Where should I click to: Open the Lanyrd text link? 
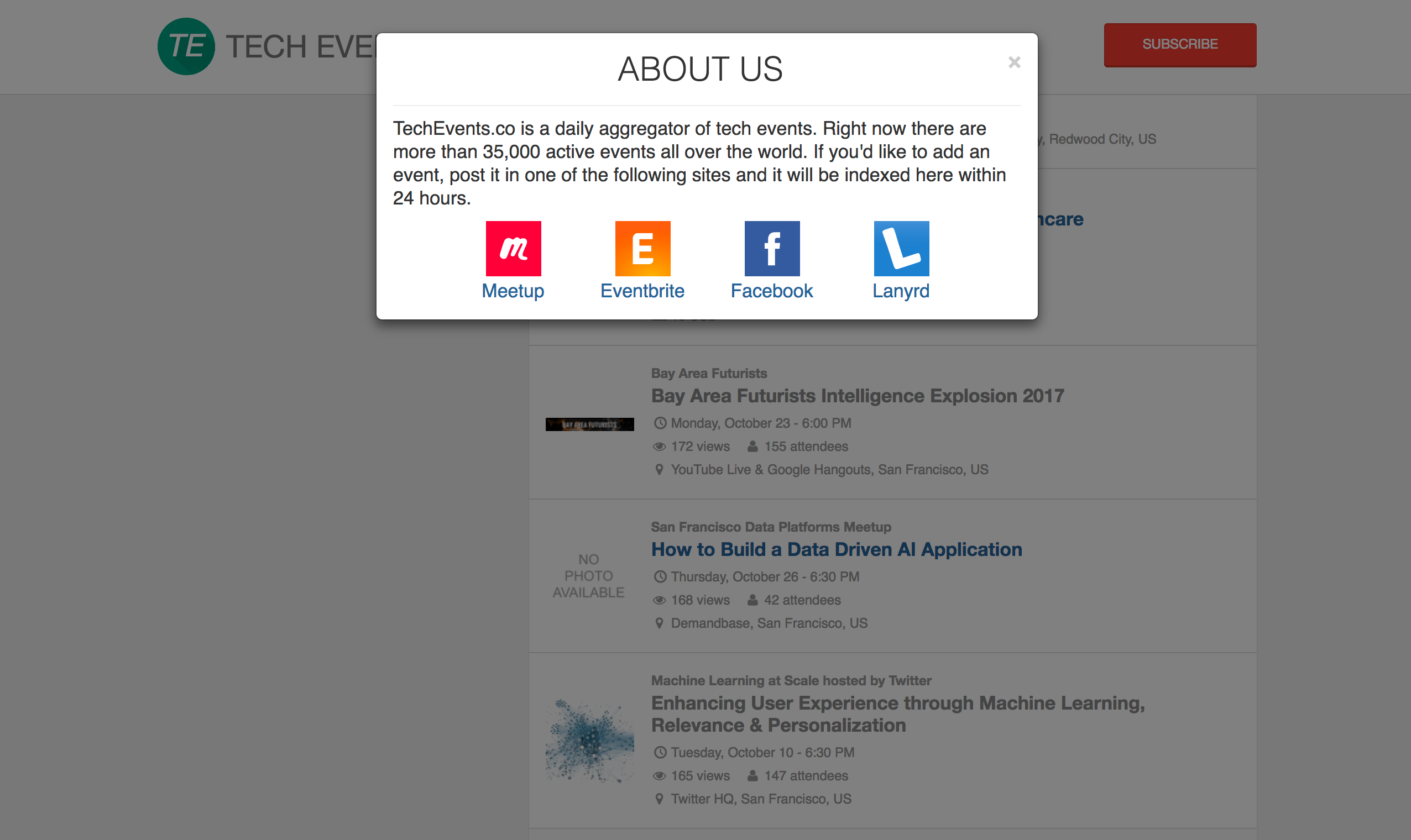901,291
